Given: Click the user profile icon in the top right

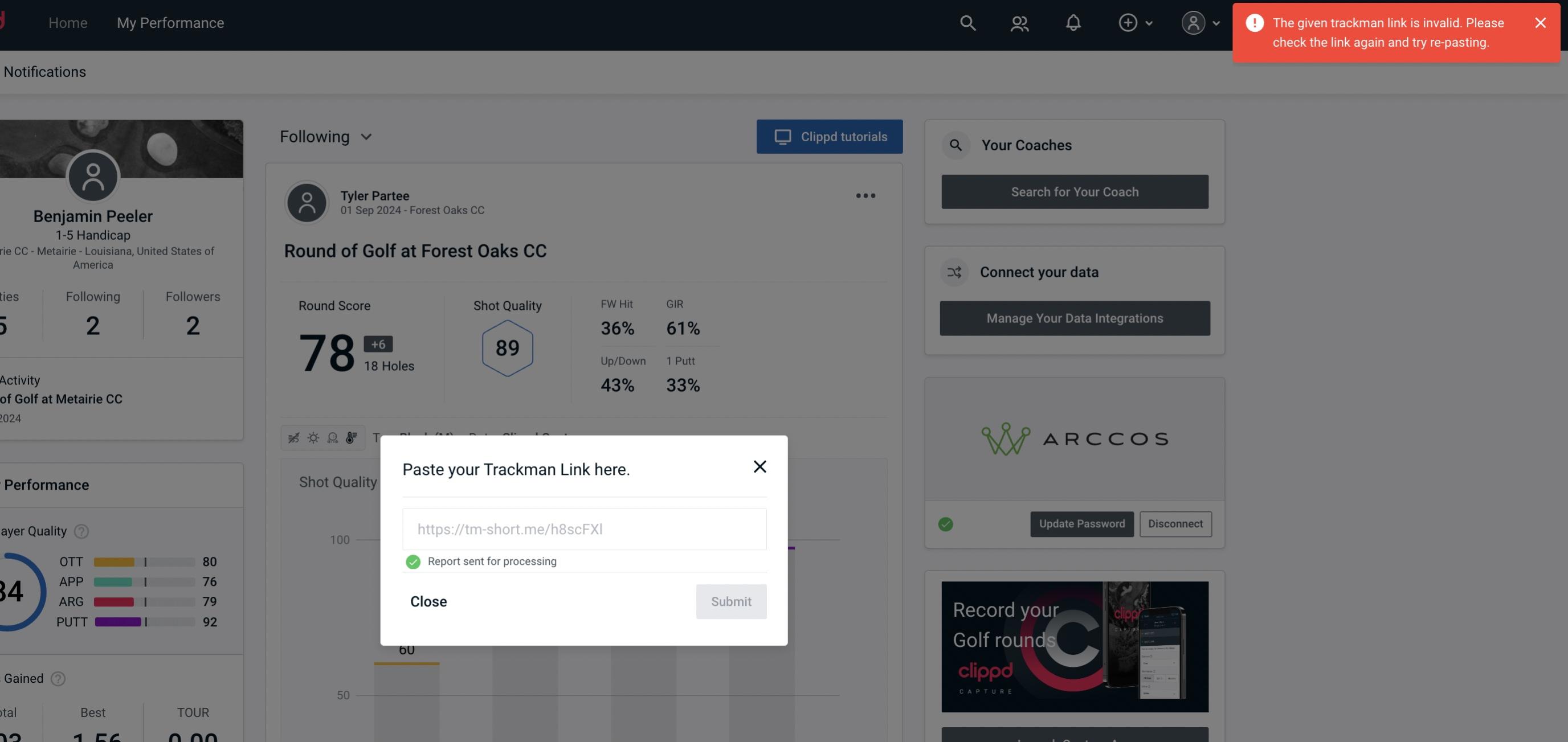Looking at the screenshot, I should pos(1191,22).
